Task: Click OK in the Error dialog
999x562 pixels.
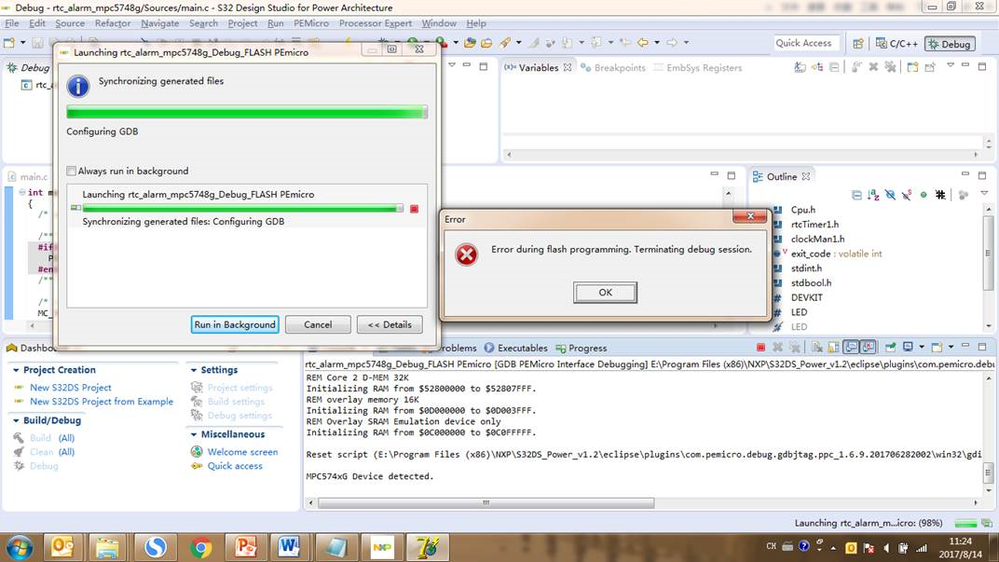Action: pos(605,292)
